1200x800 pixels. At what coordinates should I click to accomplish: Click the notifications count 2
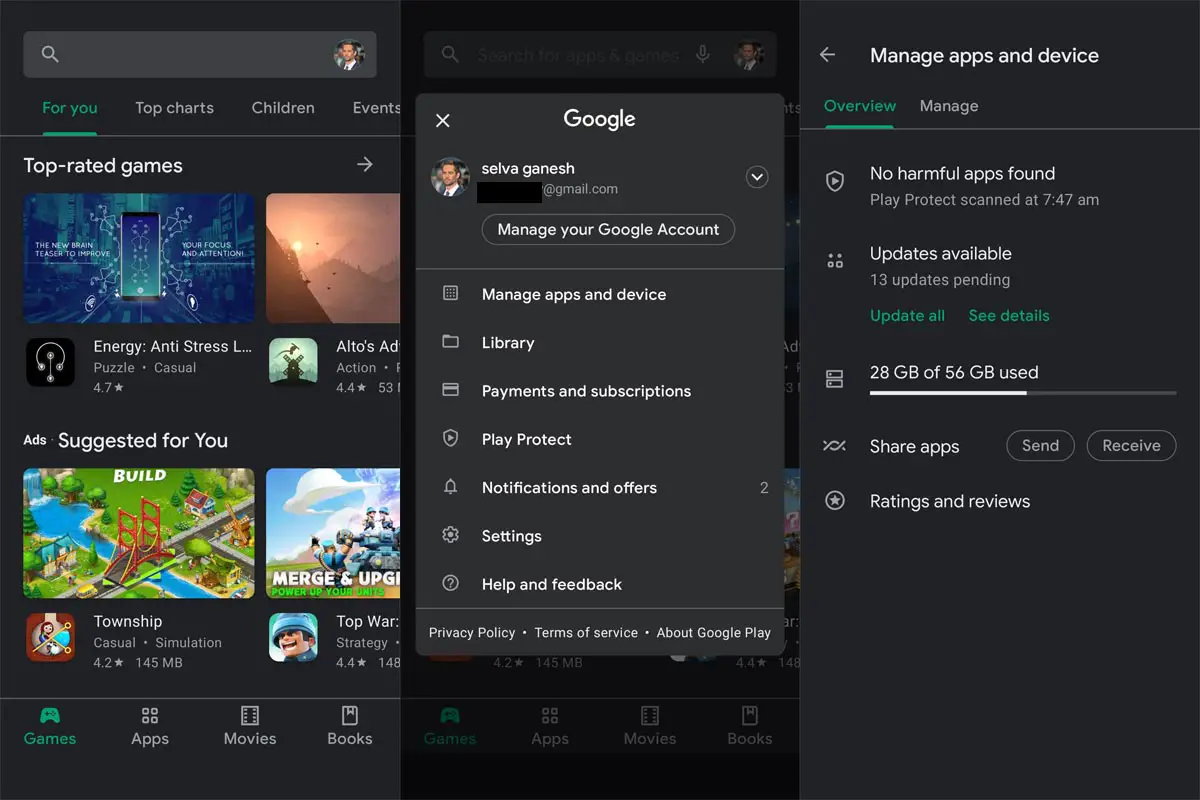[x=764, y=488]
